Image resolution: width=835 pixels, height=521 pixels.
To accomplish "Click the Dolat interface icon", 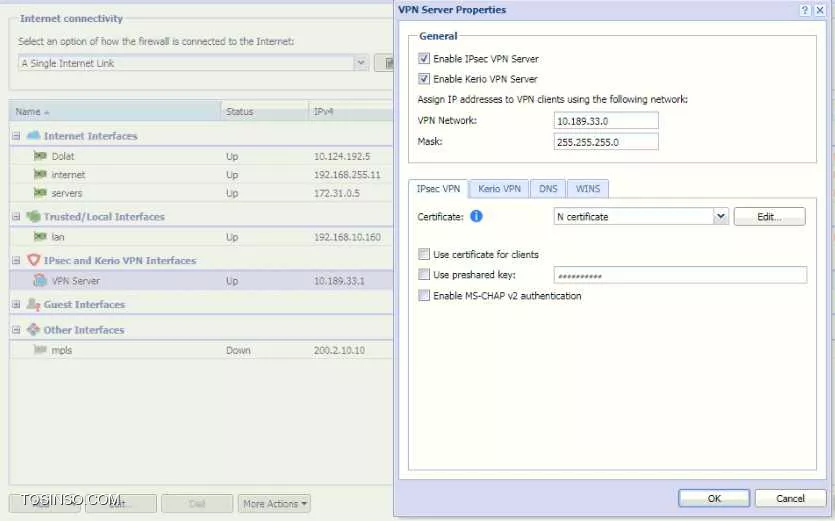I will [40, 156].
